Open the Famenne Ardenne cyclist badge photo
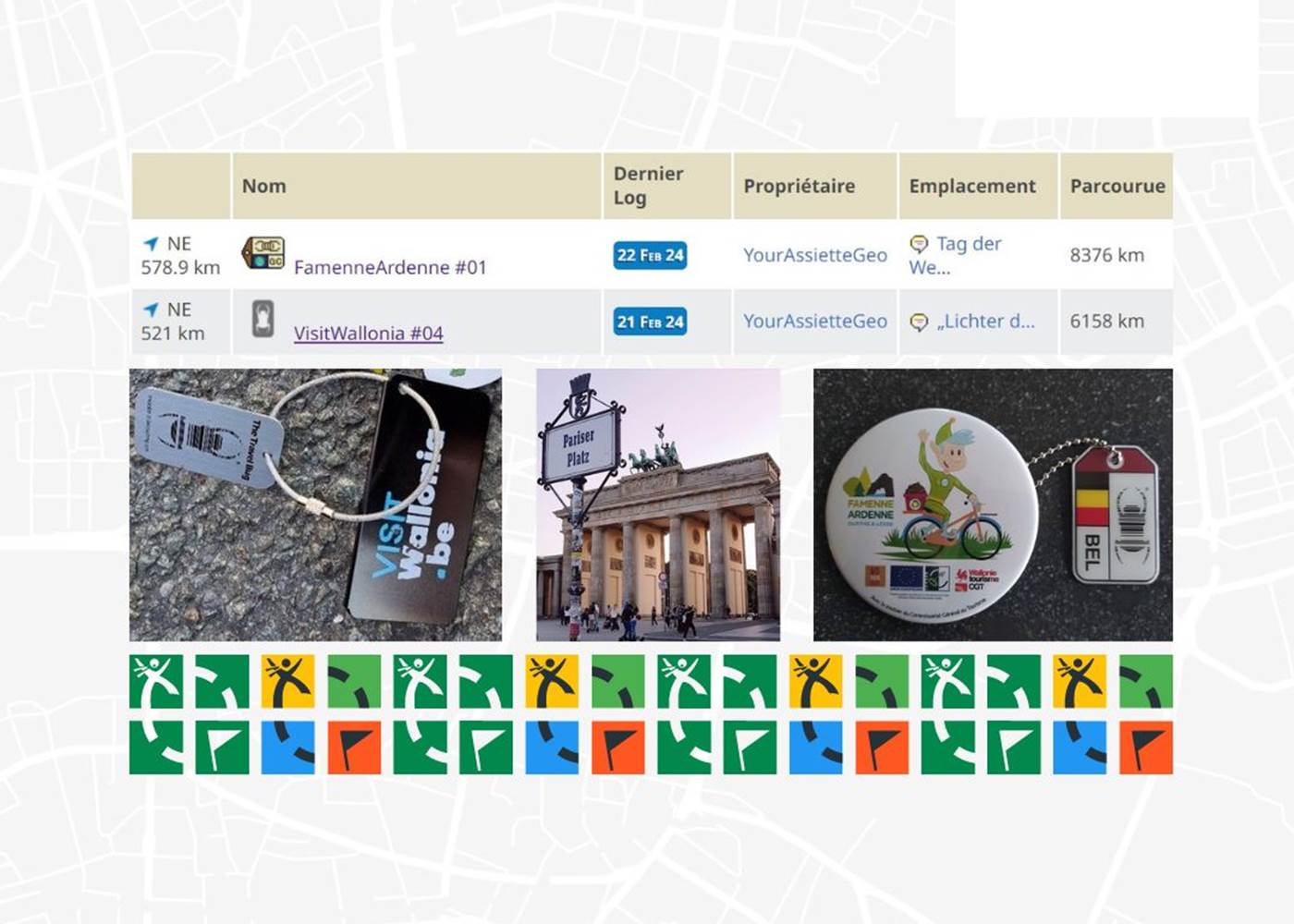The height and width of the screenshot is (924, 1294). [x=993, y=505]
